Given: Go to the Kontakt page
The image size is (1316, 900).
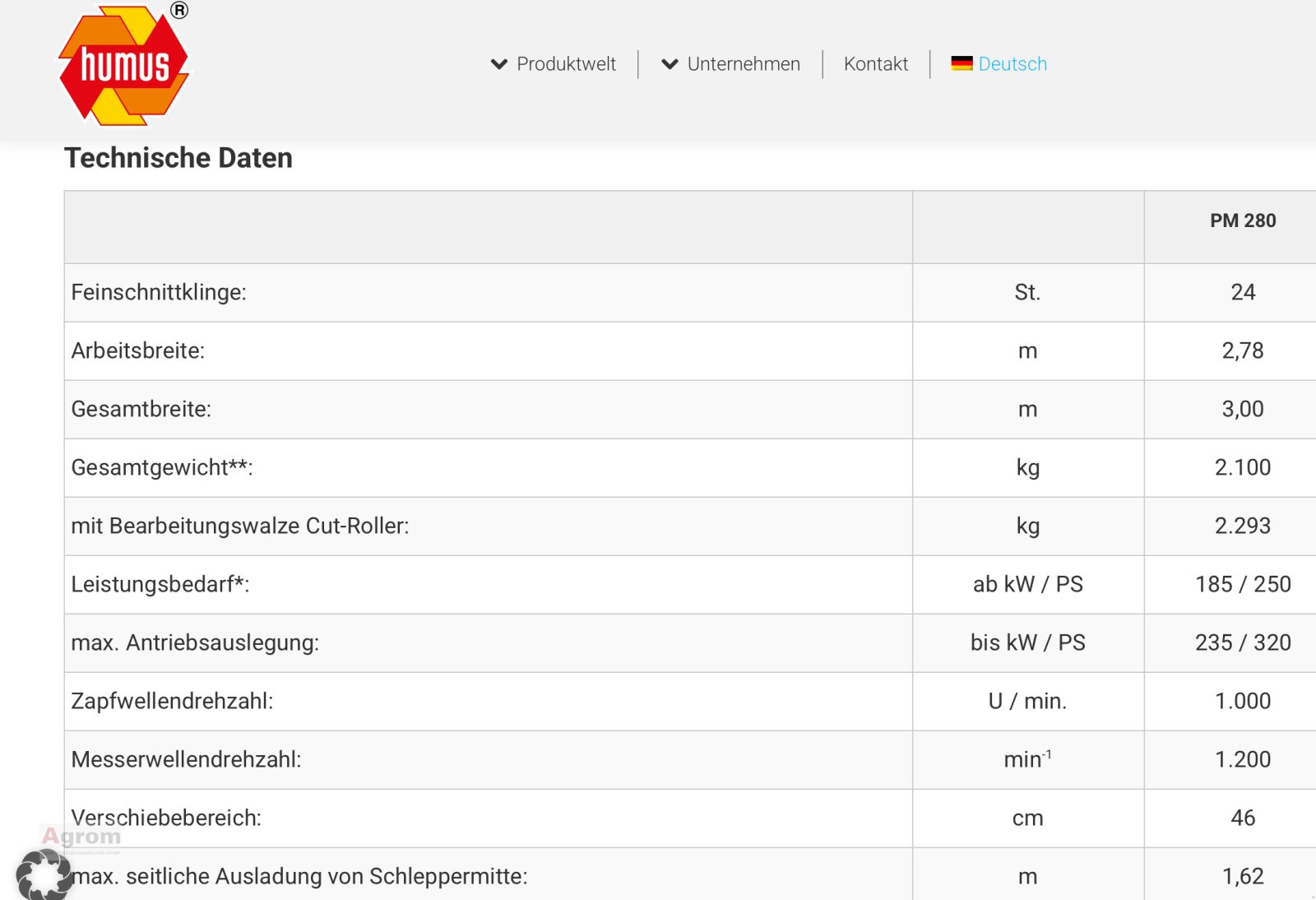Looking at the screenshot, I should 875,64.
